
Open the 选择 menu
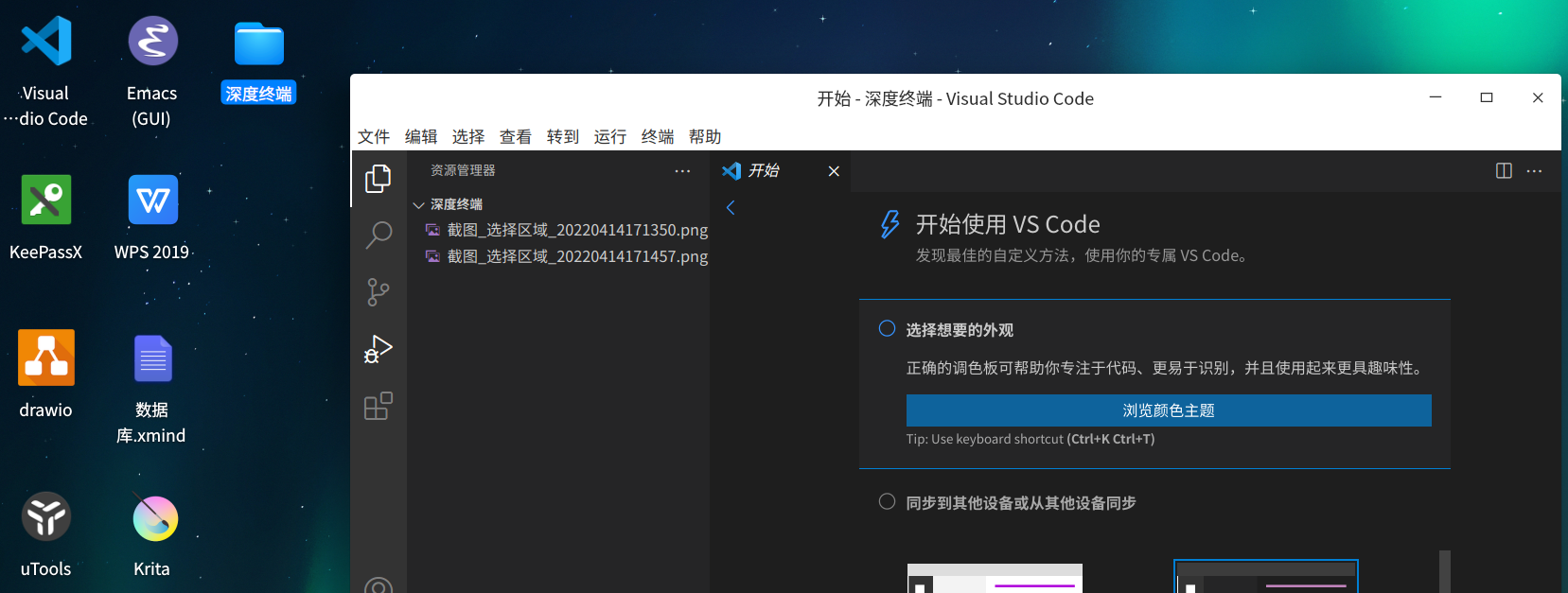(x=468, y=137)
